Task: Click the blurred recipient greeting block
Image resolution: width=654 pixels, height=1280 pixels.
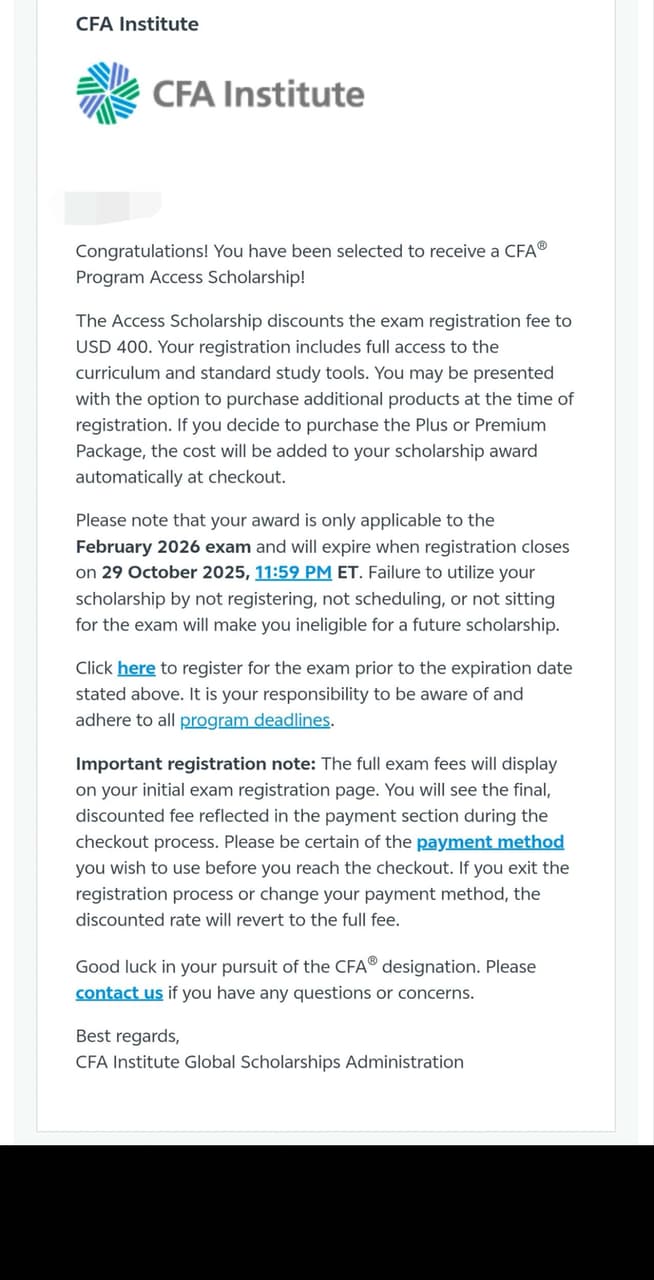Action: point(112,208)
